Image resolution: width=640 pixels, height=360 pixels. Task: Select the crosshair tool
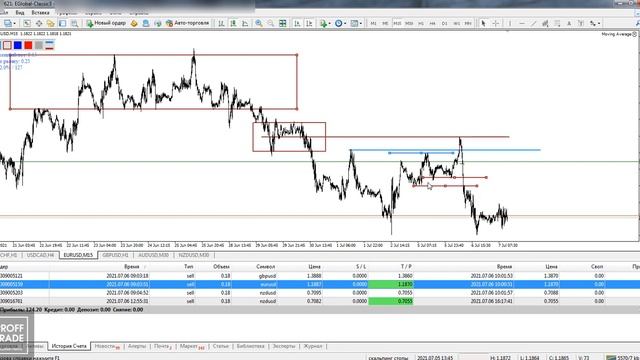[x=496, y=23]
